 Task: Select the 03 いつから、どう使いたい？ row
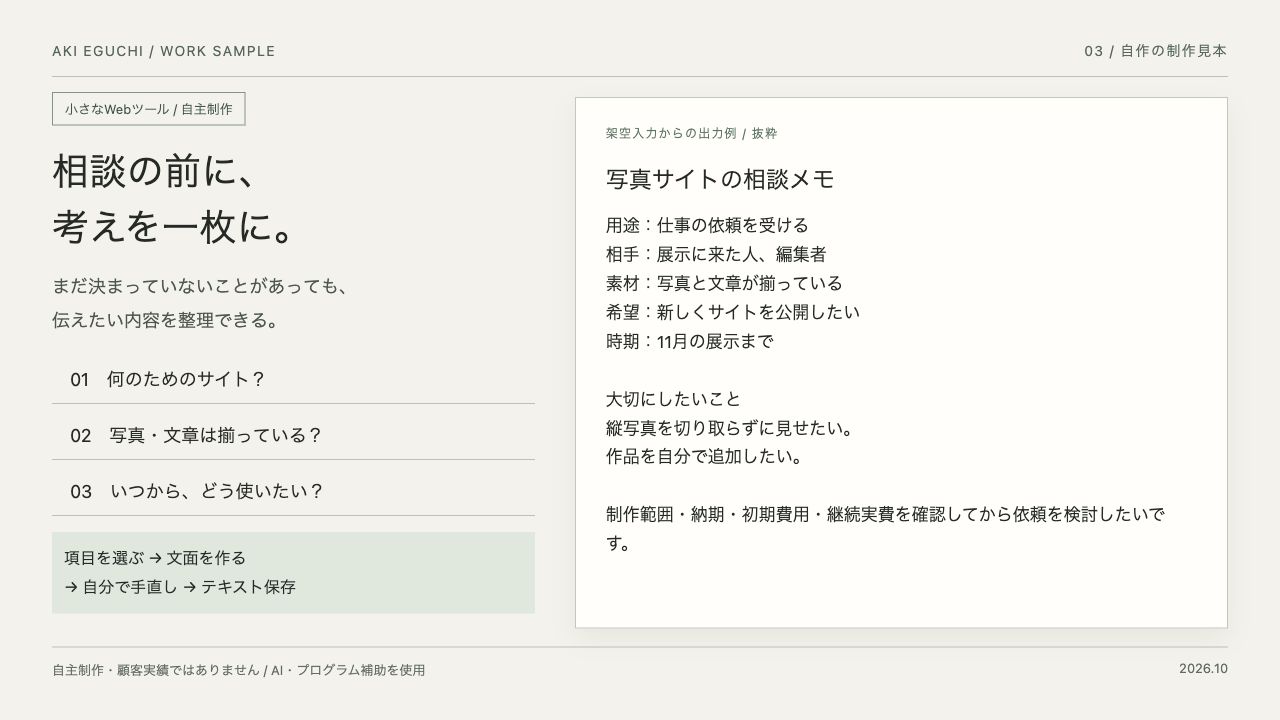click(293, 492)
